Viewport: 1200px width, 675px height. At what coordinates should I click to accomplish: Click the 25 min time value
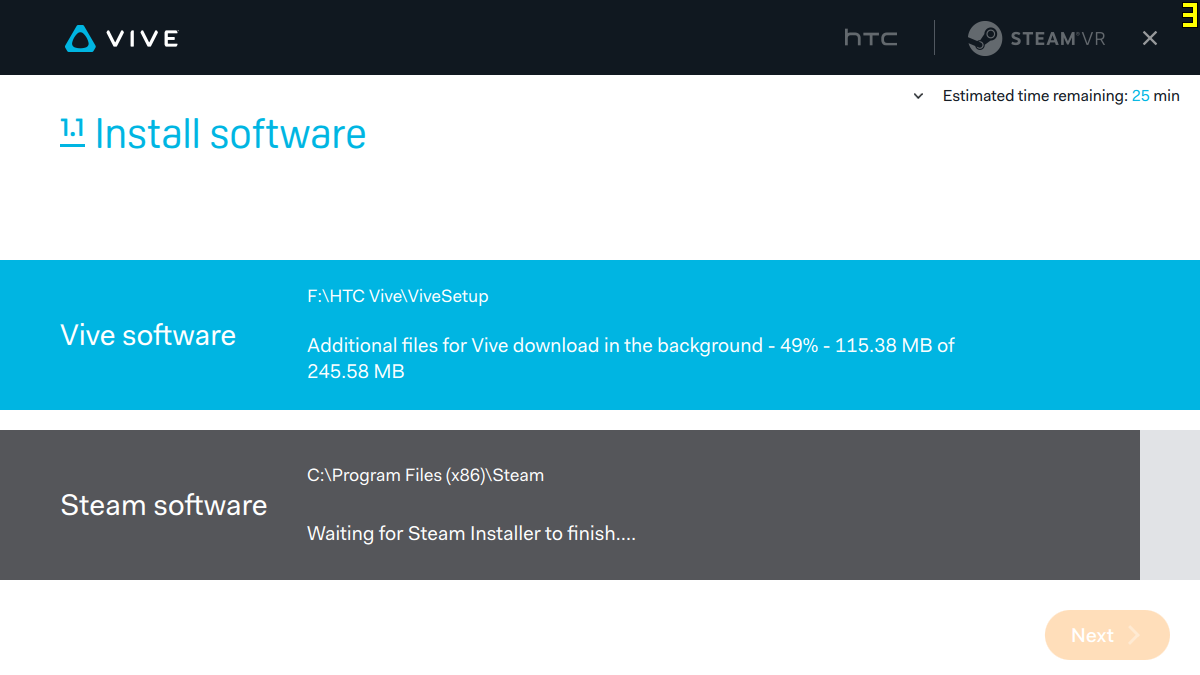[x=1156, y=96]
